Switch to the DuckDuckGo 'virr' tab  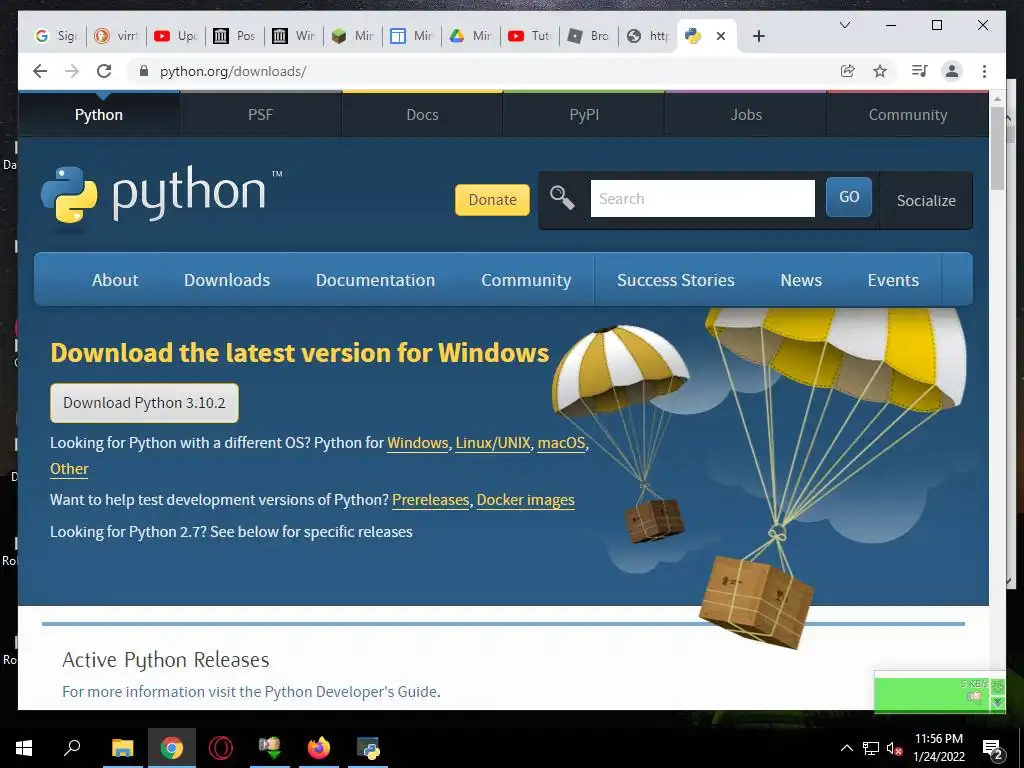pos(116,36)
